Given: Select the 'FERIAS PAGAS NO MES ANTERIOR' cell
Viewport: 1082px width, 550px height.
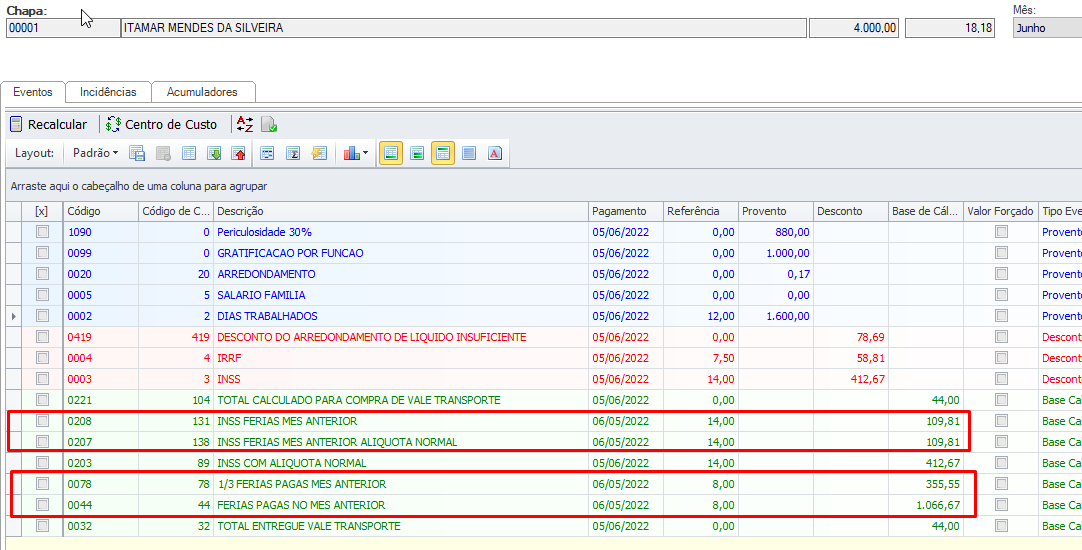Looking at the screenshot, I should pos(401,504).
